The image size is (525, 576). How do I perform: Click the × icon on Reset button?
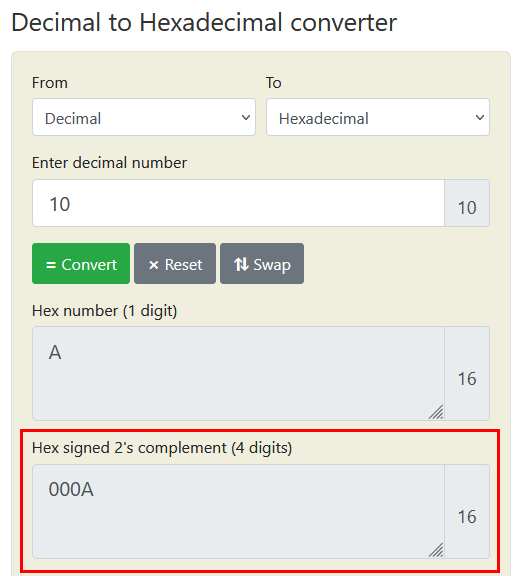point(154,265)
